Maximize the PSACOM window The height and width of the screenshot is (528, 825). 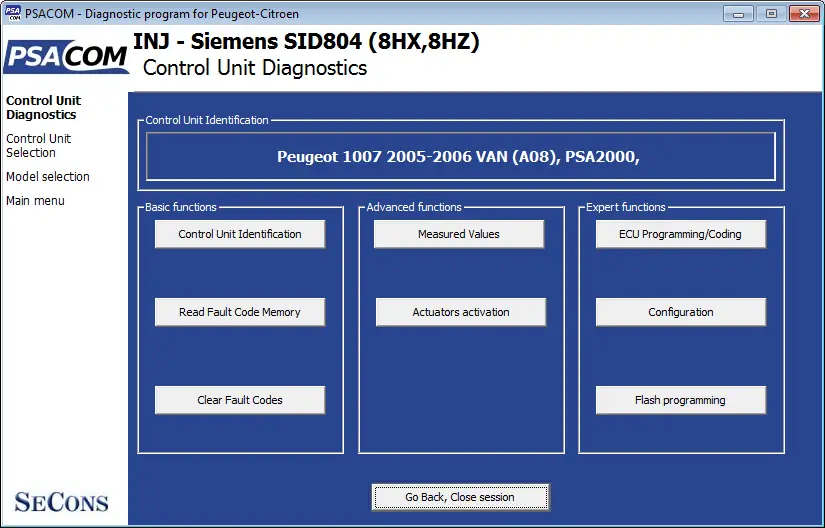(771, 14)
